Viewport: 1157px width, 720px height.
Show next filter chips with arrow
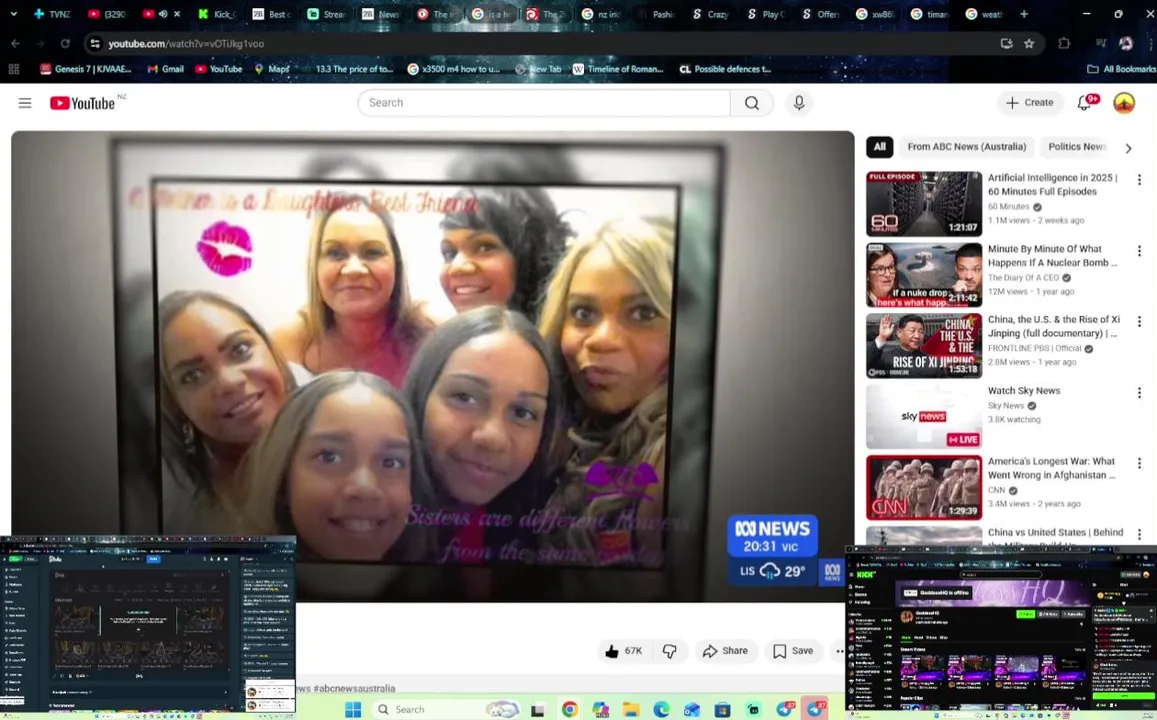click(x=1127, y=148)
